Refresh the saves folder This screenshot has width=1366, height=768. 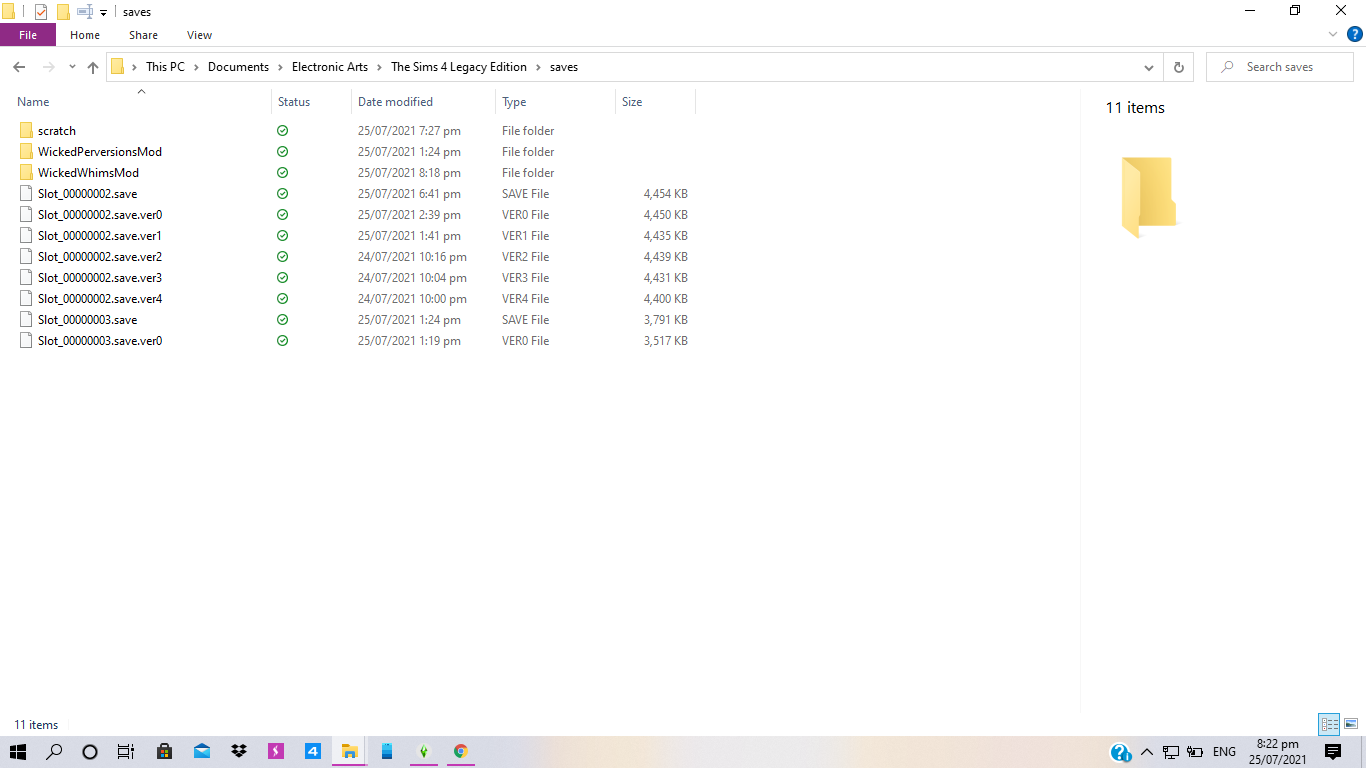click(1178, 67)
